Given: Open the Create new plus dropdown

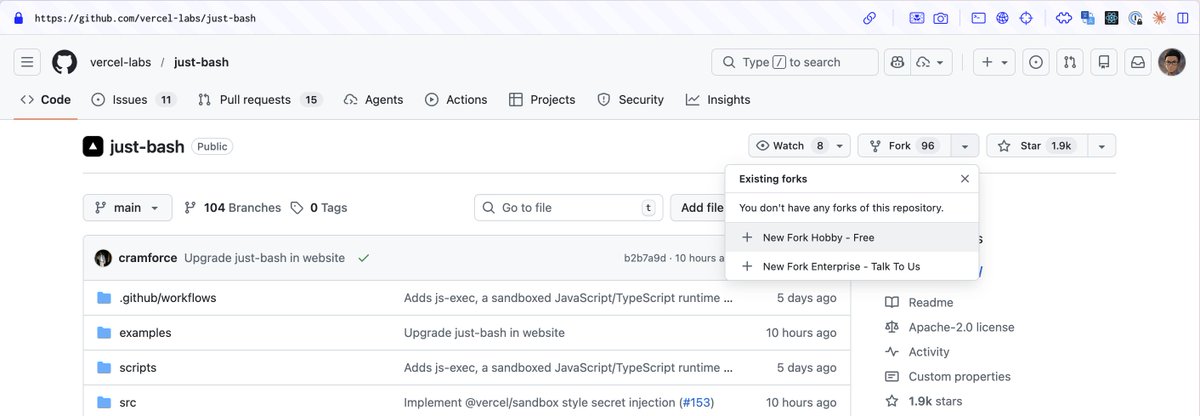Looking at the screenshot, I should click(x=996, y=62).
